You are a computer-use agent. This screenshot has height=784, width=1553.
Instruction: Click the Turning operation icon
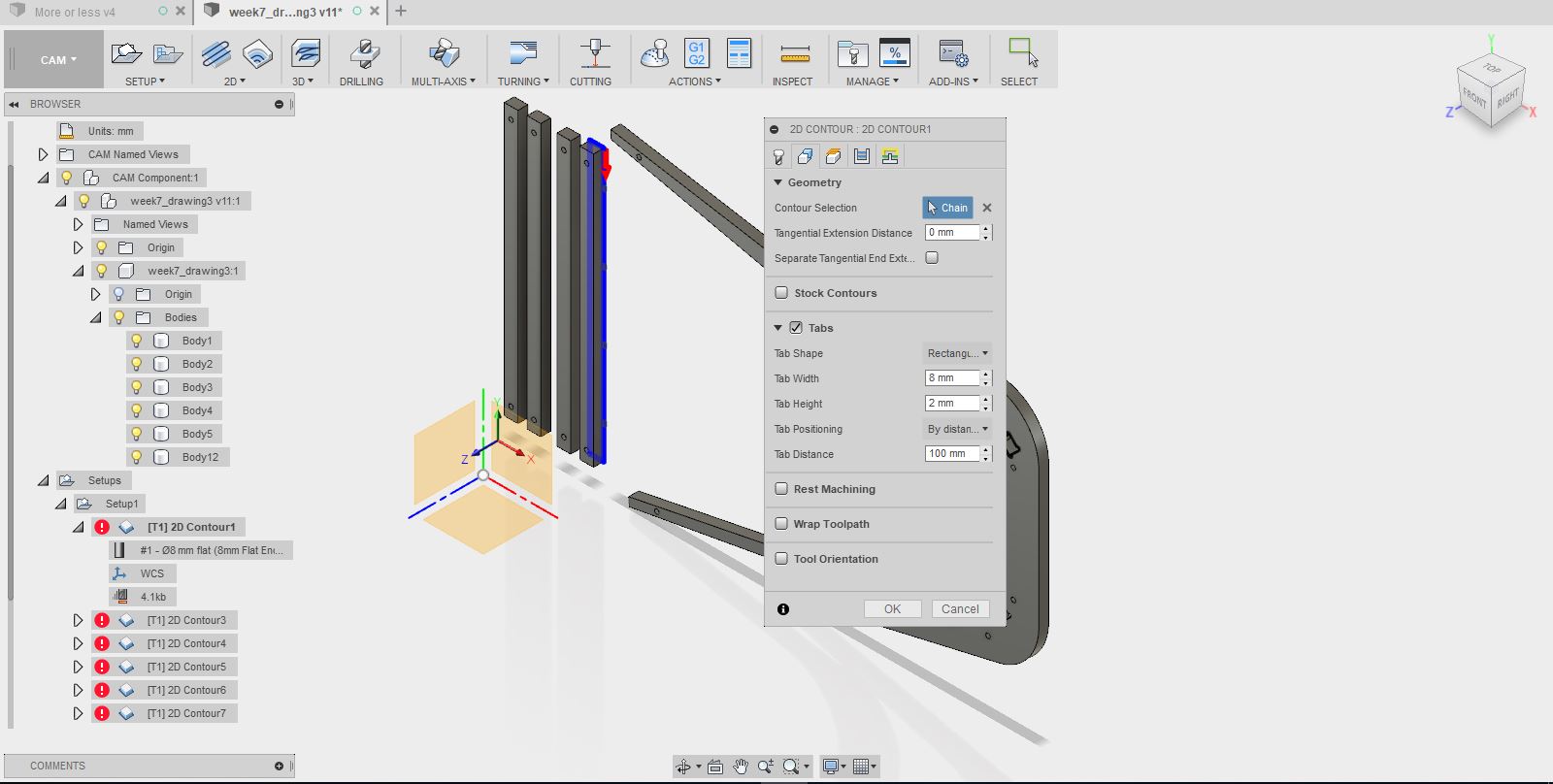click(523, 53)
